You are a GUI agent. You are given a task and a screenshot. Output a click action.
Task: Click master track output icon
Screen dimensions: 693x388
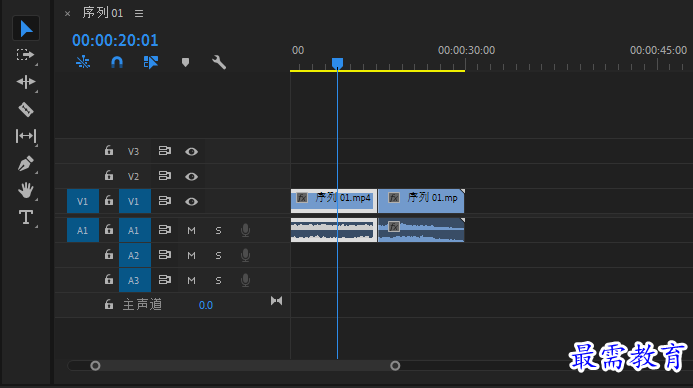(276, 301)
